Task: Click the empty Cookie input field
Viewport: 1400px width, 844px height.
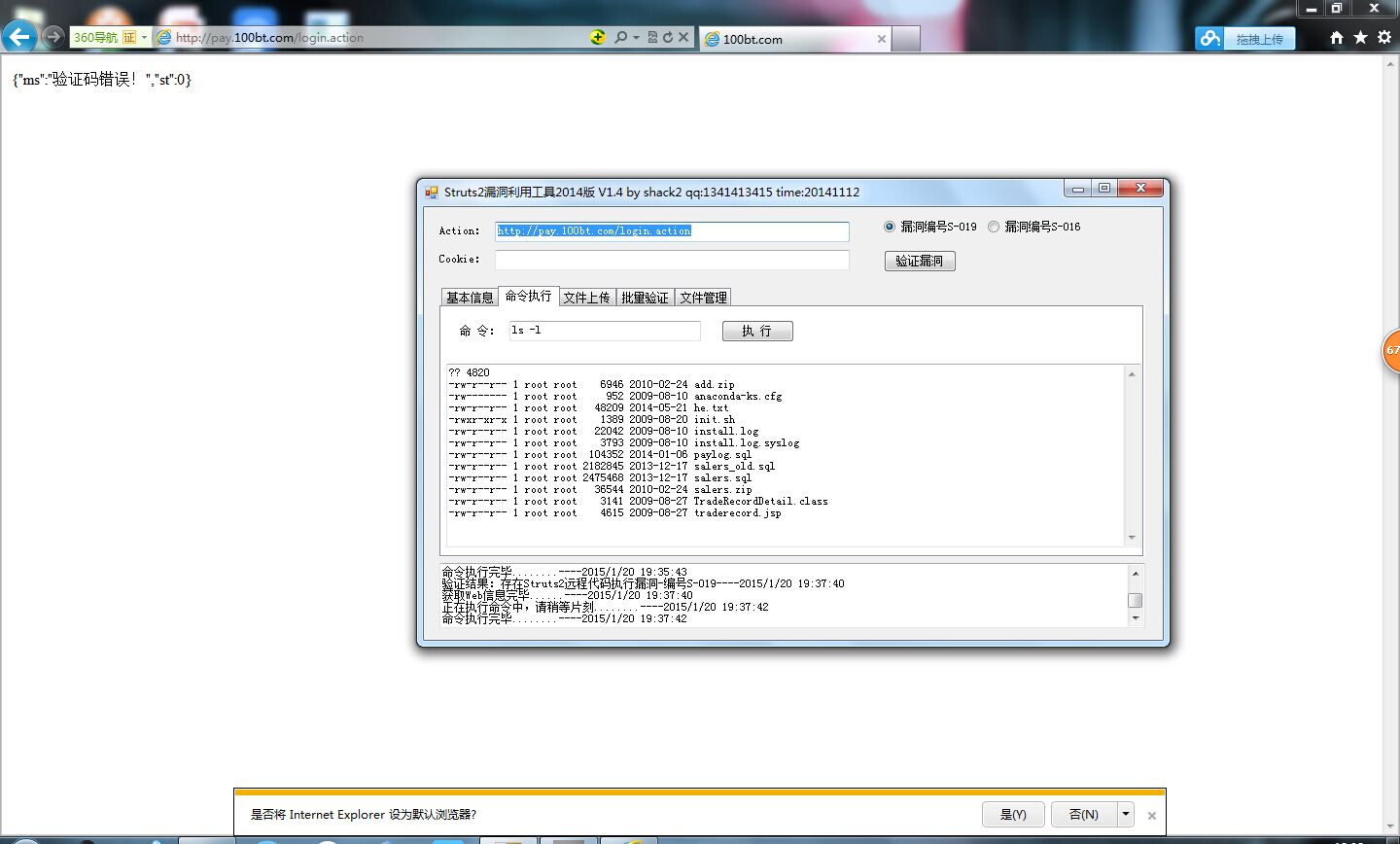Action: tap(672, 260)
